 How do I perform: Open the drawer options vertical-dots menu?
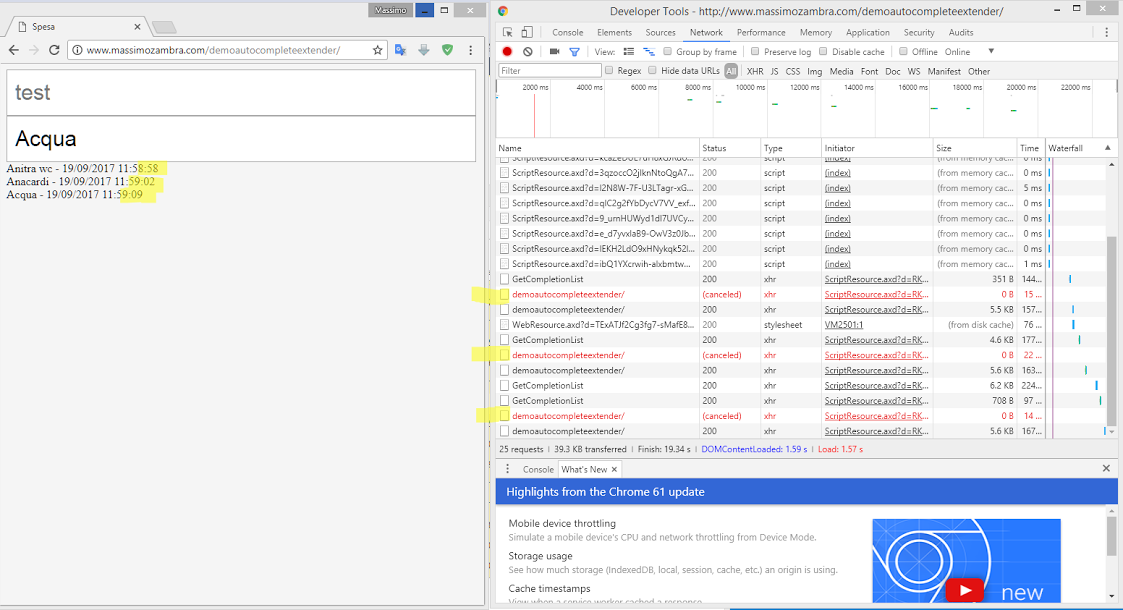click(x=507, y=468)
